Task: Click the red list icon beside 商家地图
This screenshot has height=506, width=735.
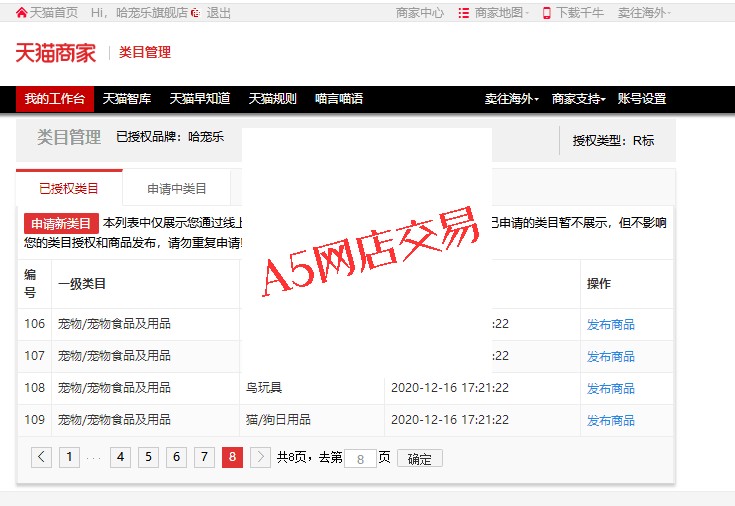Action: point(464,13)
